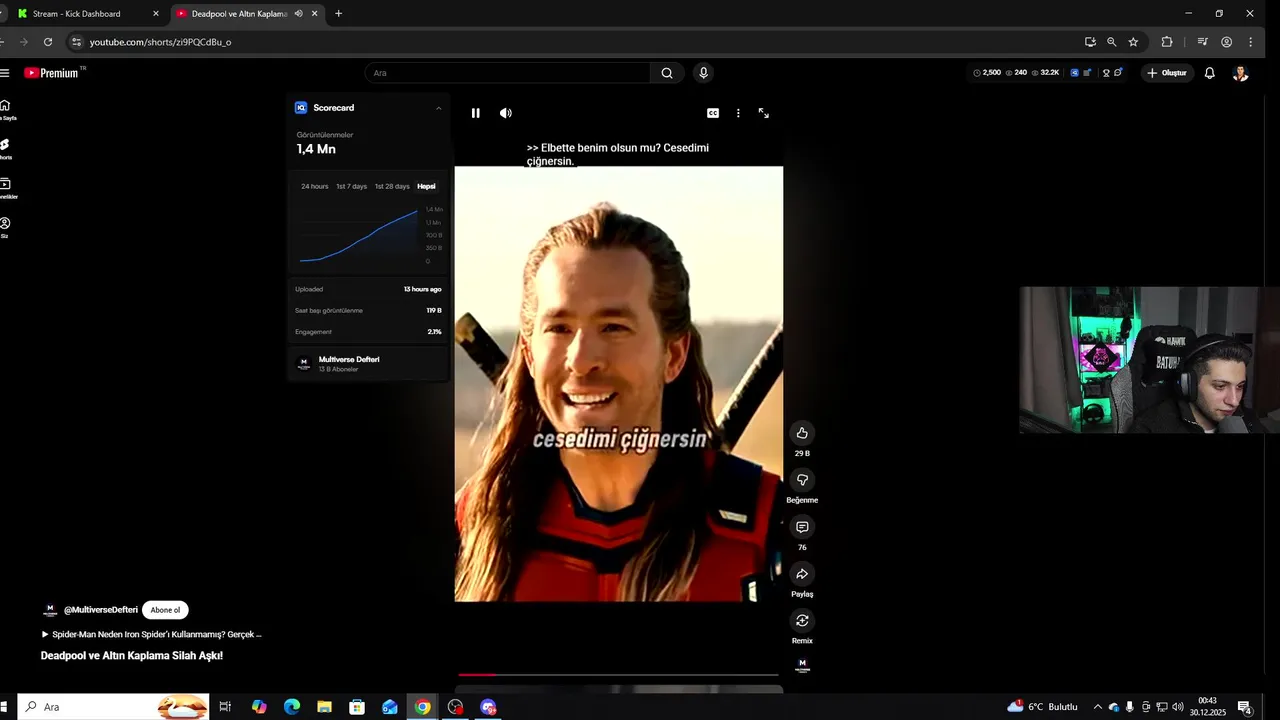Viewport: 1280px width, 720px height.
Task: Click the Windows taskbar search box
Action: tap(113, 707)
